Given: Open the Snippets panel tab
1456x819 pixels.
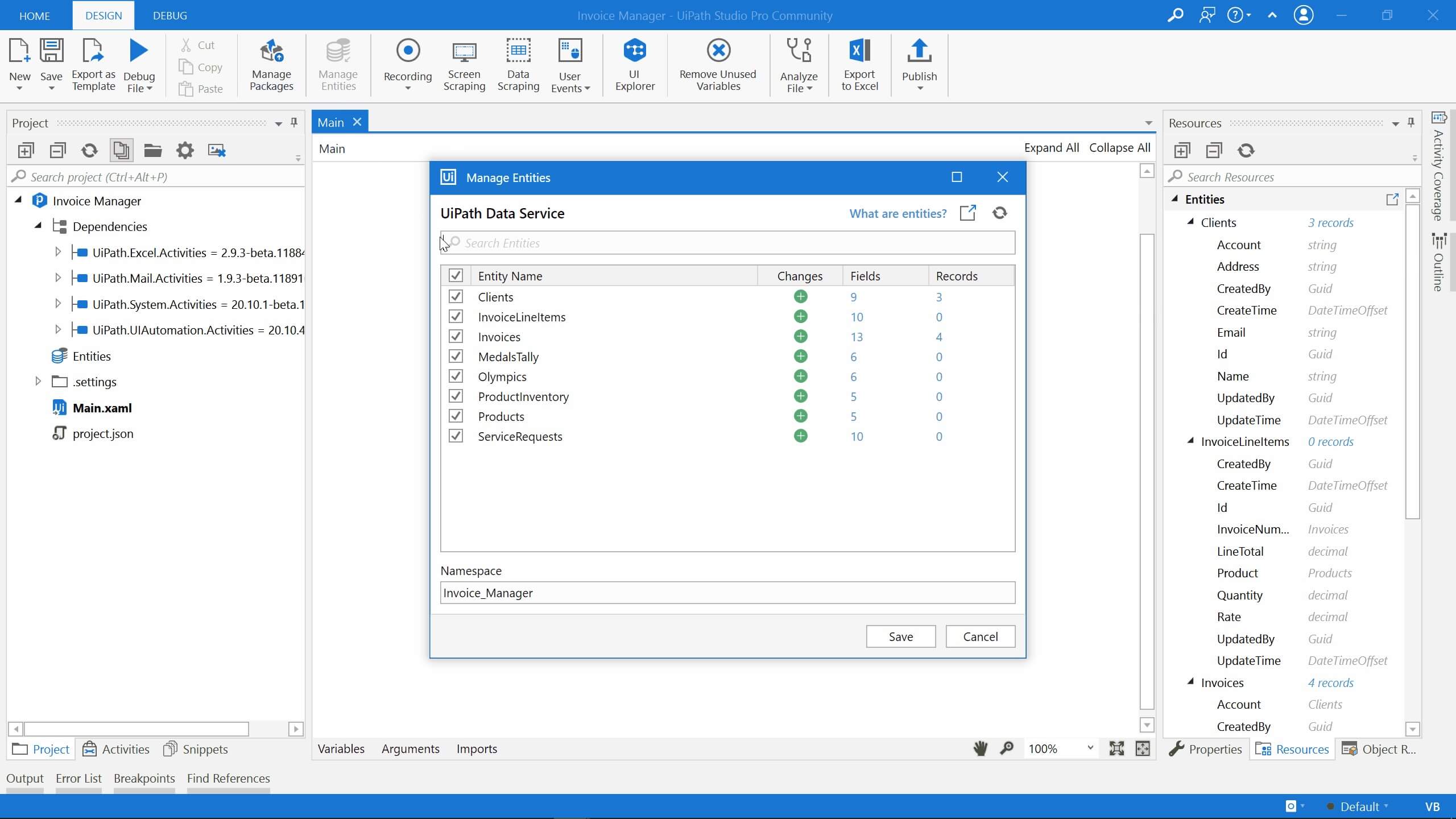Looking at the screenshot, I should (x=196, y=749).
